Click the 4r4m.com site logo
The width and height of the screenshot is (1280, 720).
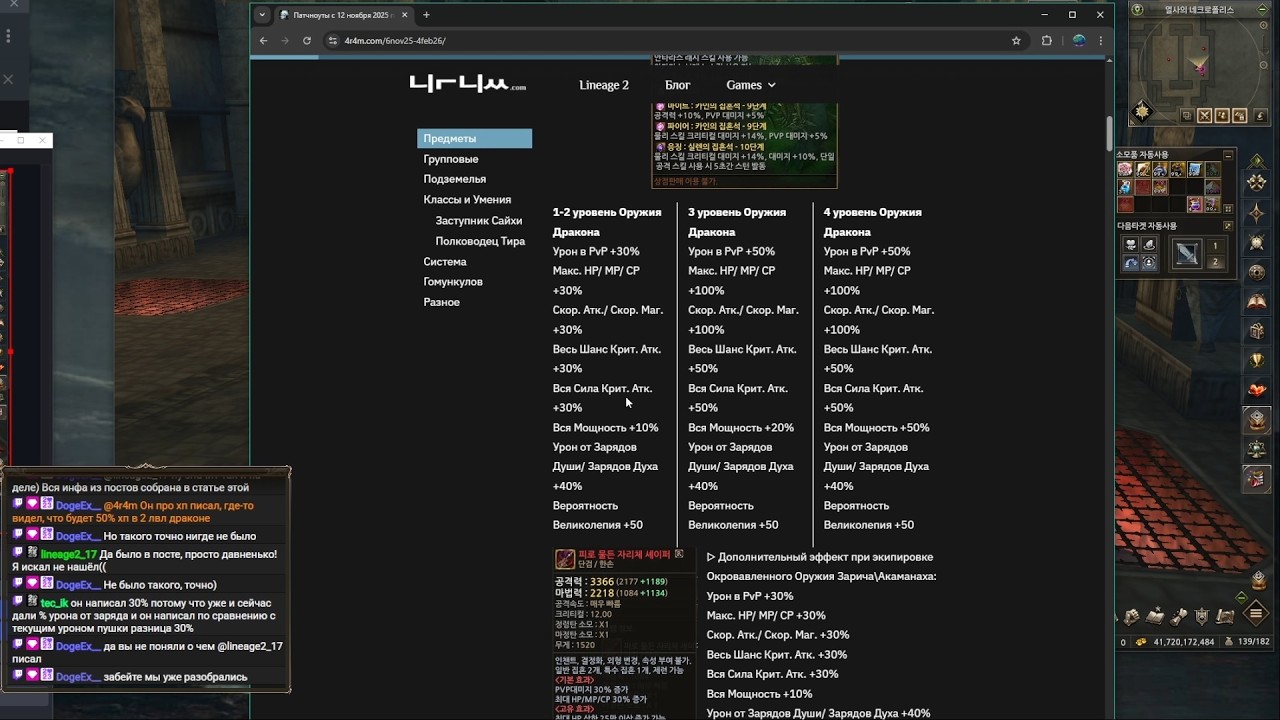(x=467, y=84)
